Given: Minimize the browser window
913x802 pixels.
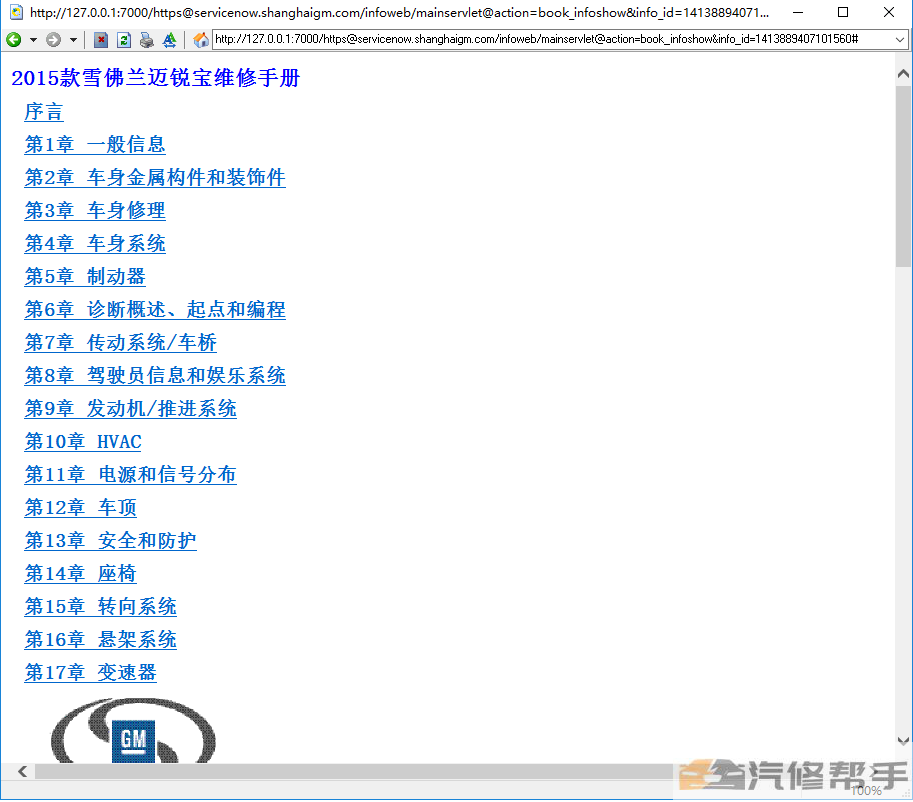Looking at the screenshot, I should tap(798, 12).
